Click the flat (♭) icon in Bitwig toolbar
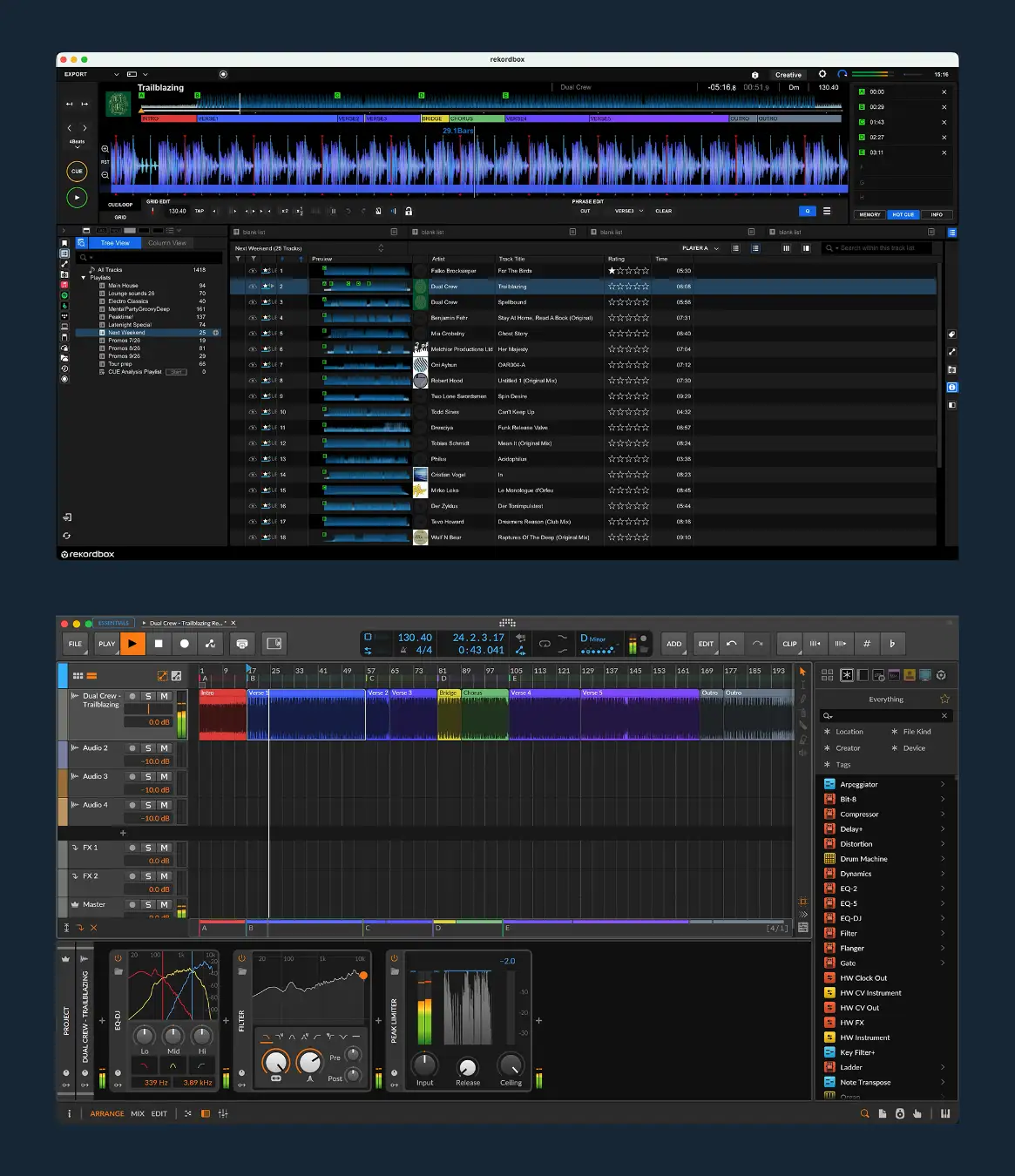The width and height of the screenshot is (1015, 1176). (892, 644)
